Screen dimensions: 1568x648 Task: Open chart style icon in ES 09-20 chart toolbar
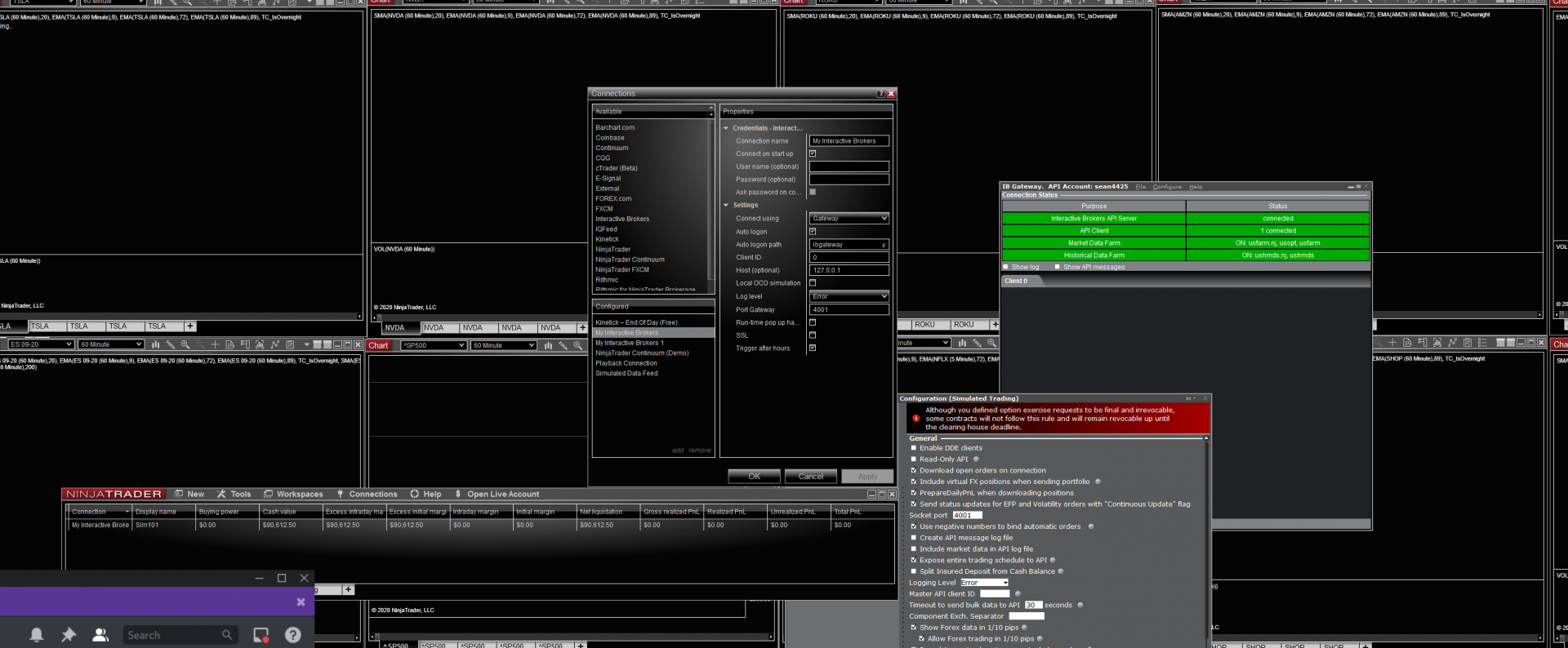tap(155, 344)
